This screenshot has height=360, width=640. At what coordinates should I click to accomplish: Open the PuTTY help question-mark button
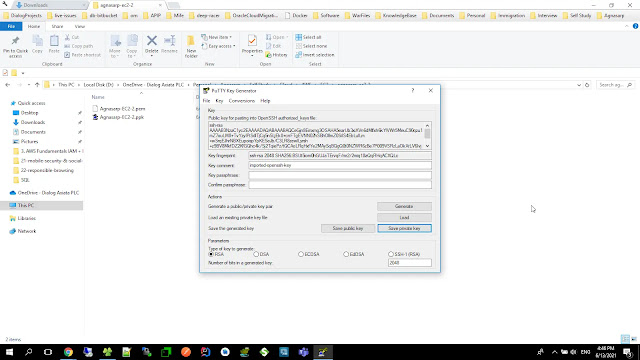[x=413, y=91]
